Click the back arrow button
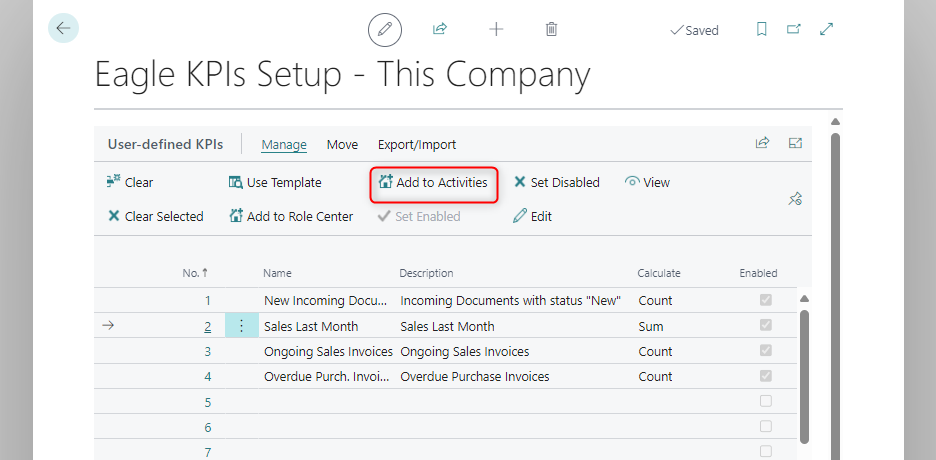Image resolution: width=936 pixels, height=460 pixels. pos(63,29)
